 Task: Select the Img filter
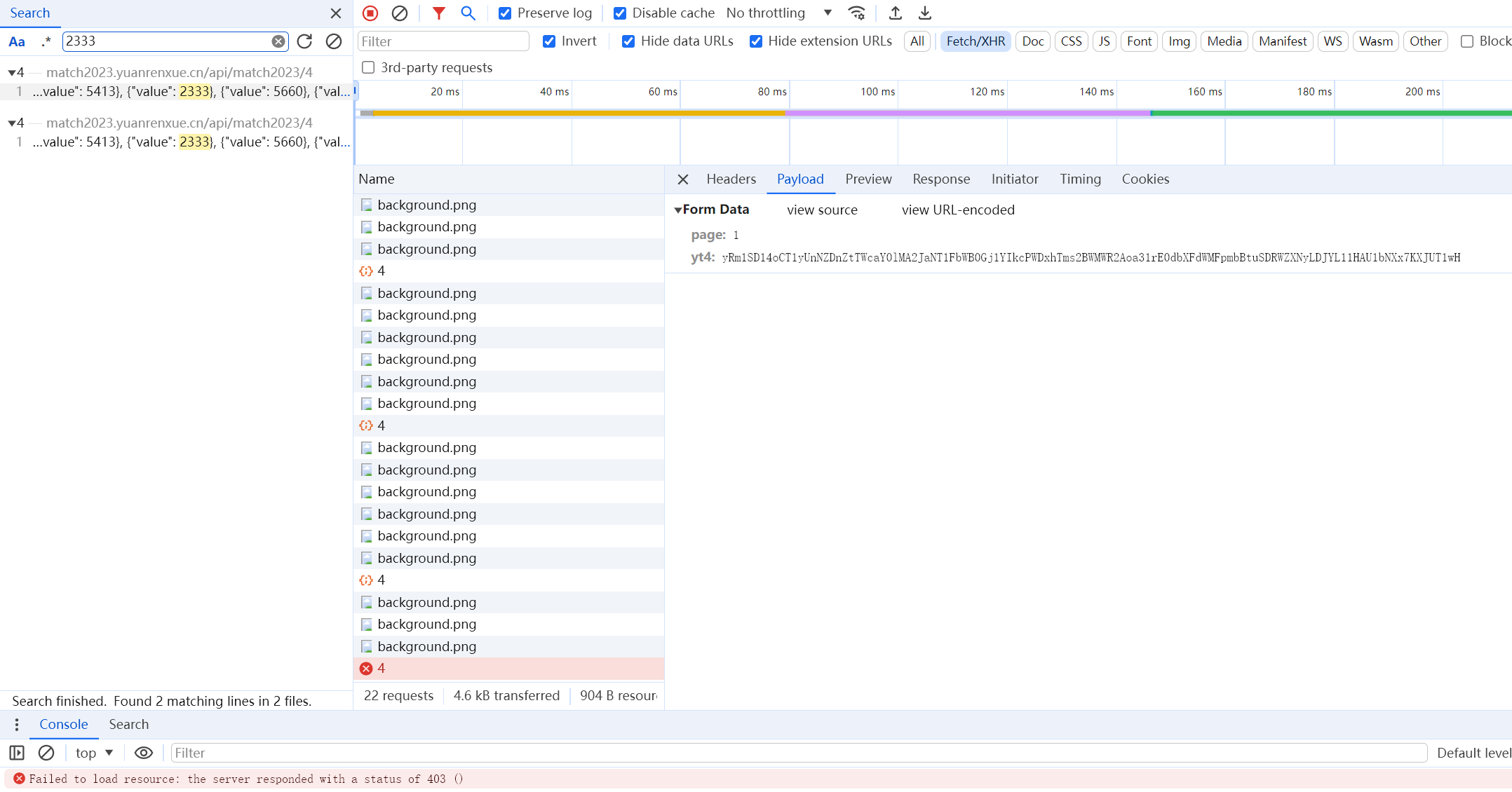[1180, 41]
